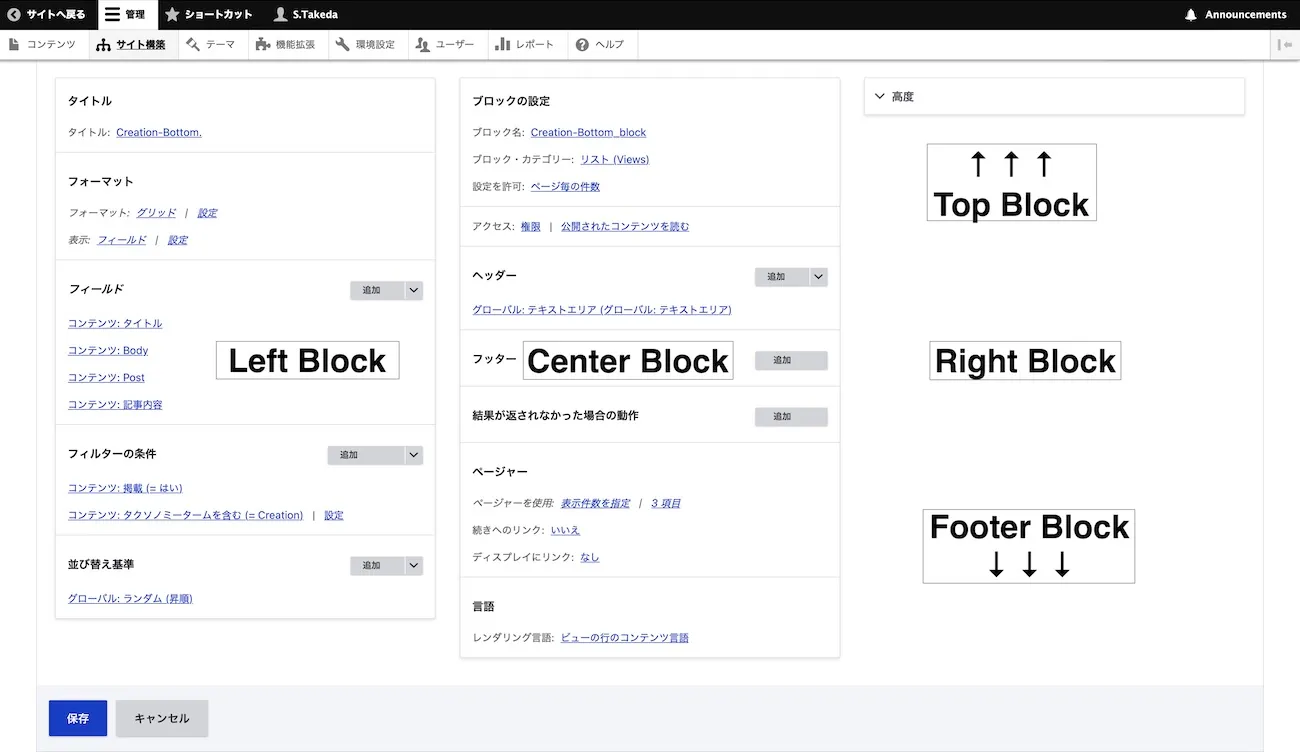Expand the 高度 section
This screenshot has width=1300, height=752.
click(1054, 97)
